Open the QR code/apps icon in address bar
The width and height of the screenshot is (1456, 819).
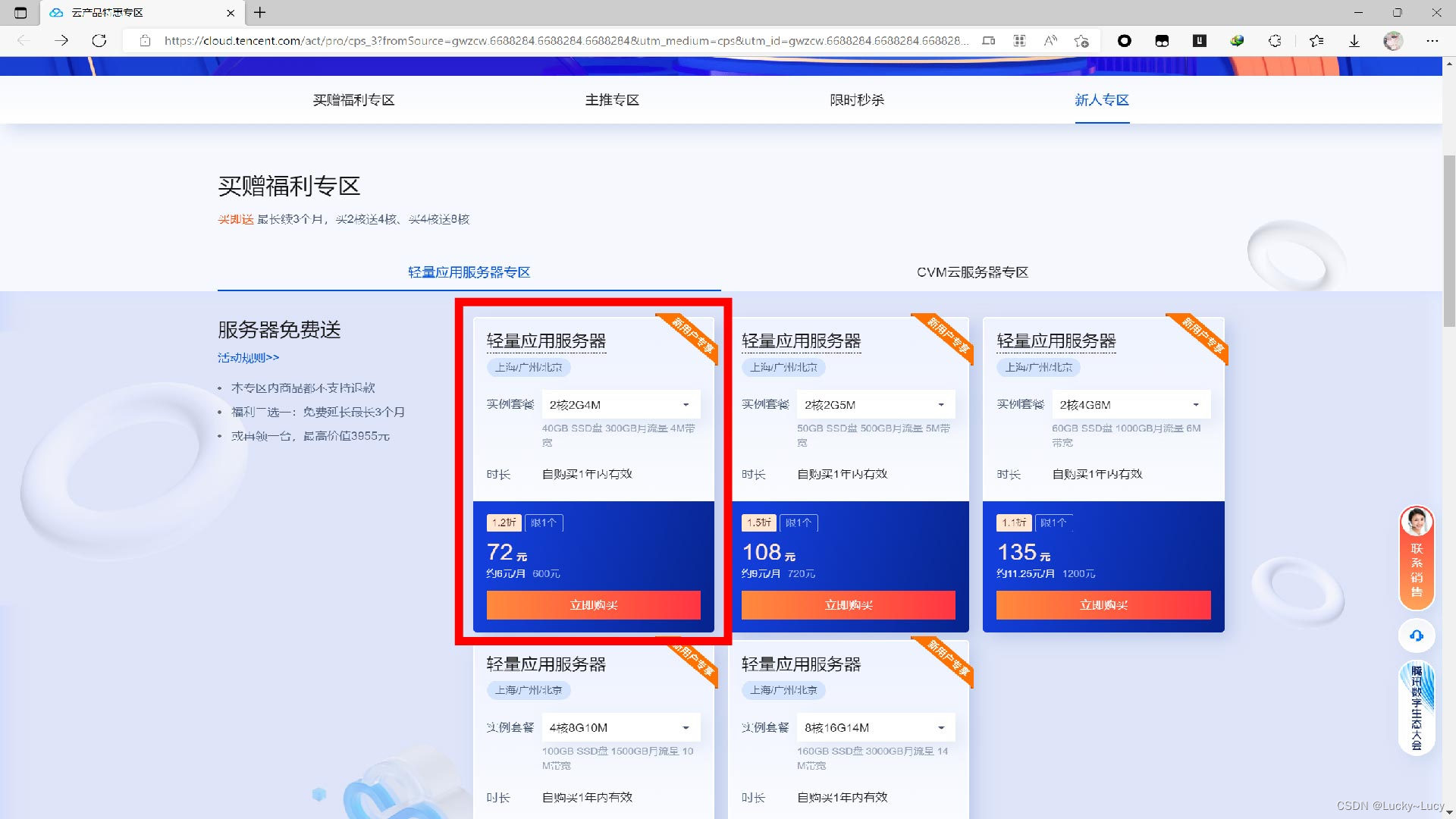coord(1020,41)
